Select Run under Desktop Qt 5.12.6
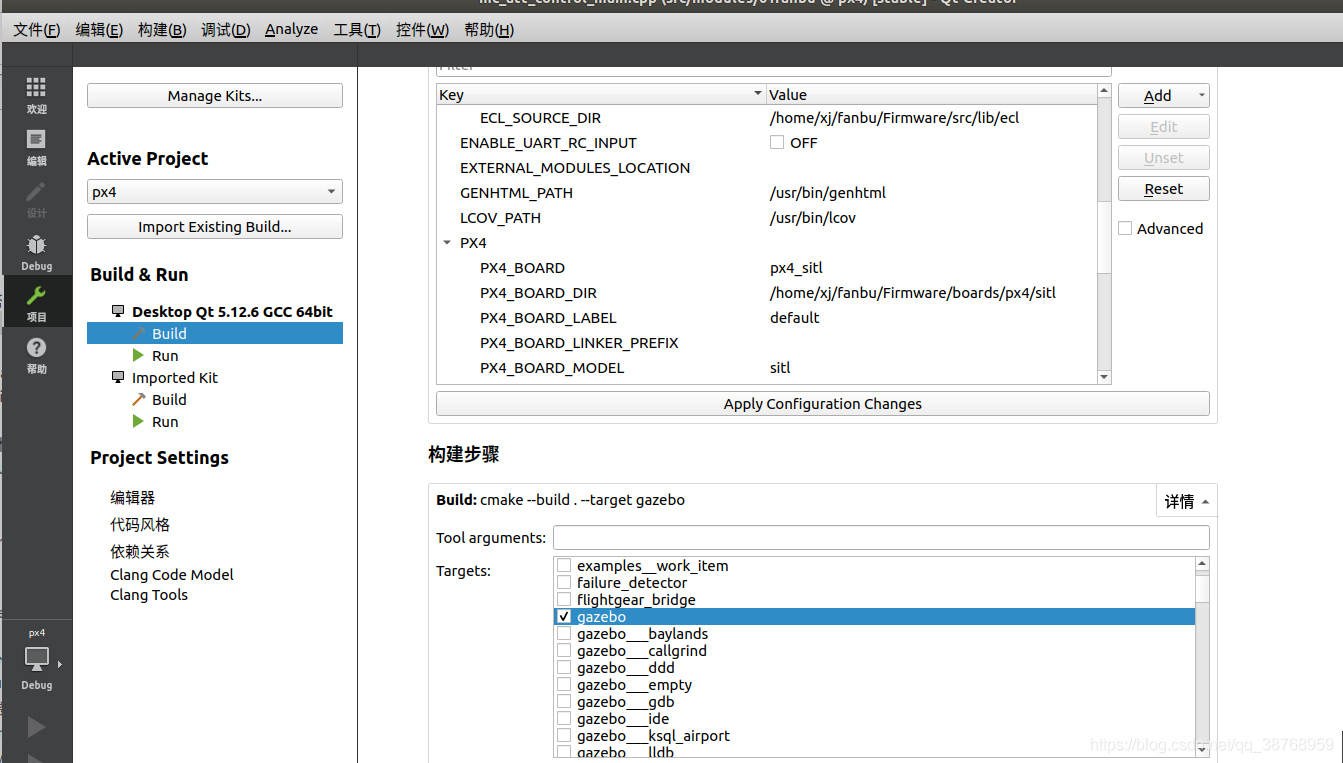The height and width of the screenshot is (763, 1343). click(165, 355)
